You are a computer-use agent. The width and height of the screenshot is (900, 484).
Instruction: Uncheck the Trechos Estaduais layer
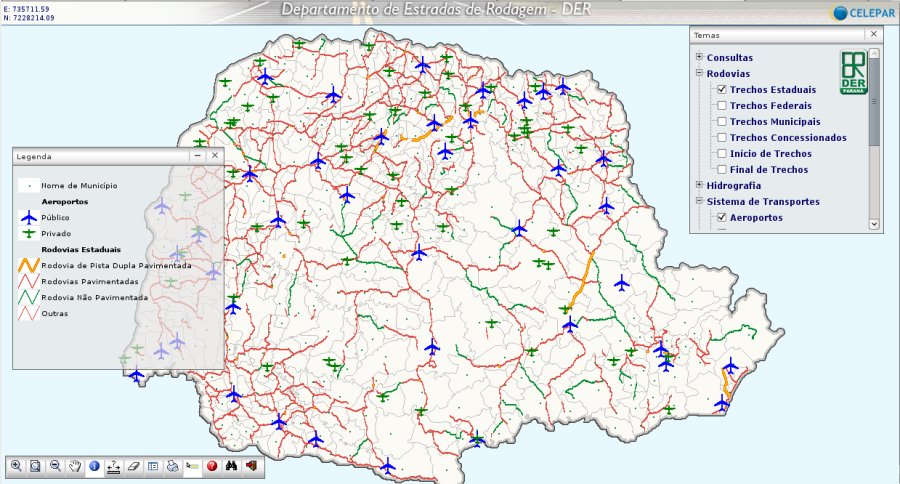click(721, 90)
